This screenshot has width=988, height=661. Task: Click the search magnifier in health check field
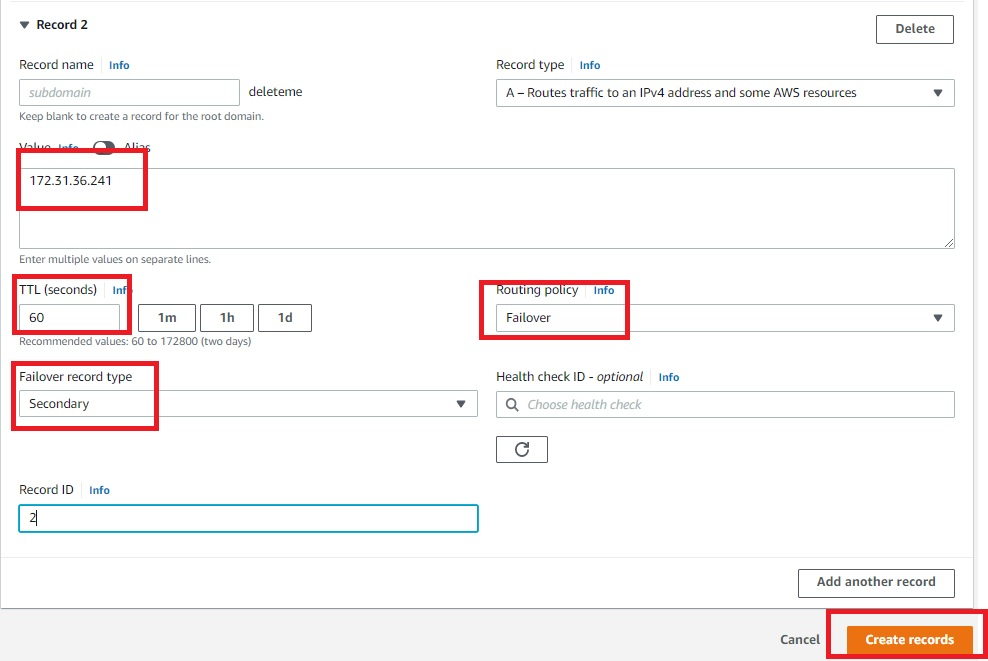[512, 404]
